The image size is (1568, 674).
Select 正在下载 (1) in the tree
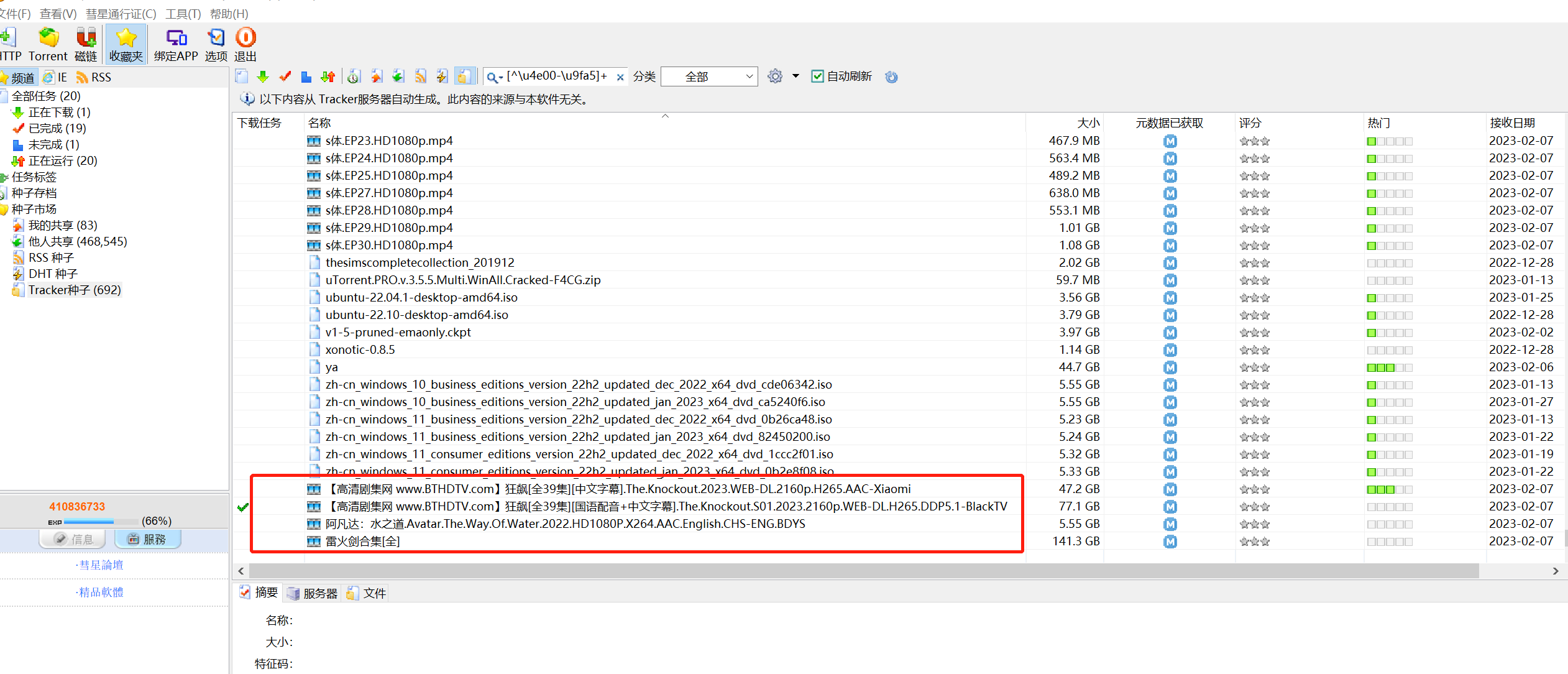coord(60,112)
